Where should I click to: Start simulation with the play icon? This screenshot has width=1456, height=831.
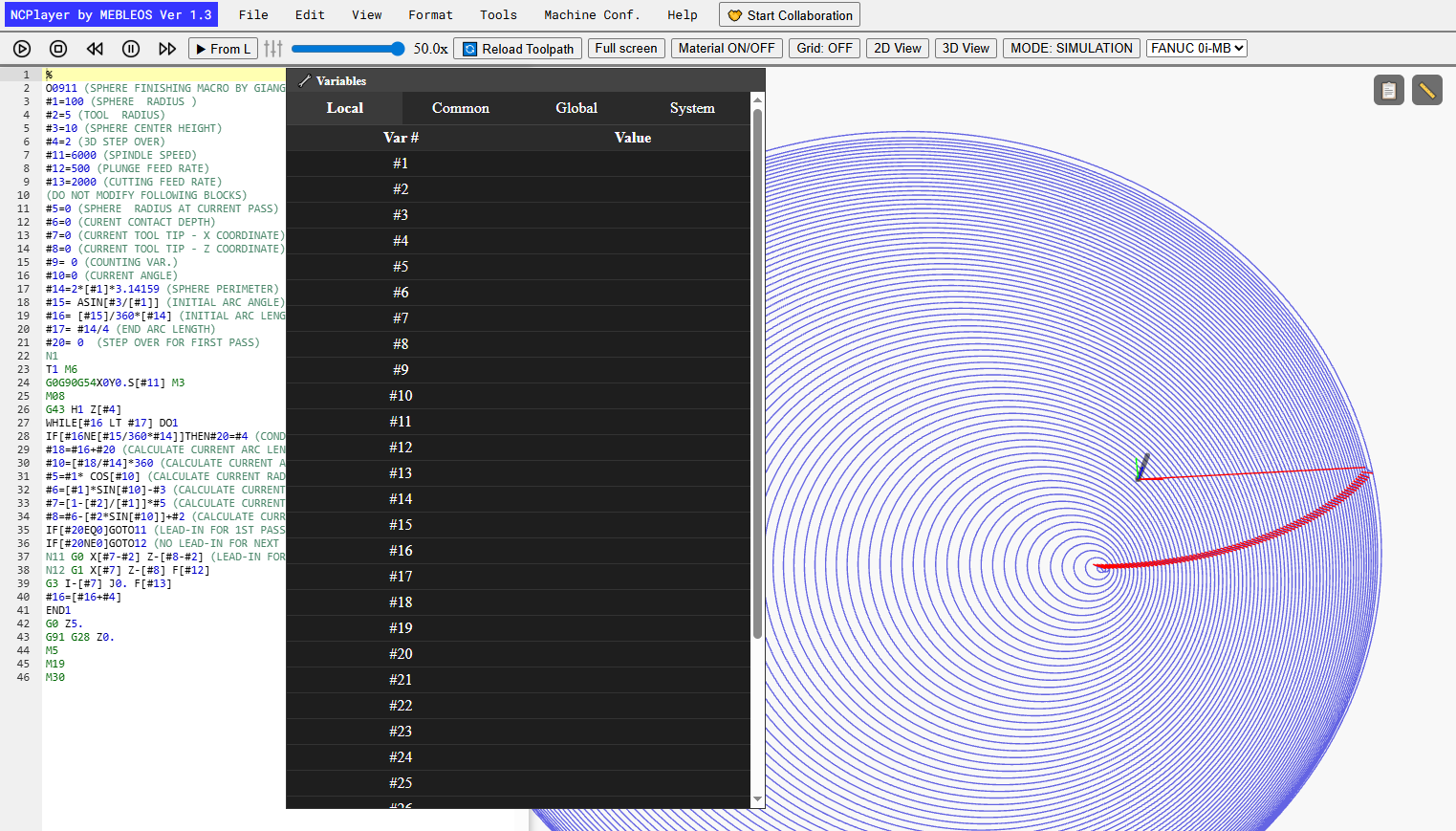pyautogui.click(x=22, y=49)
